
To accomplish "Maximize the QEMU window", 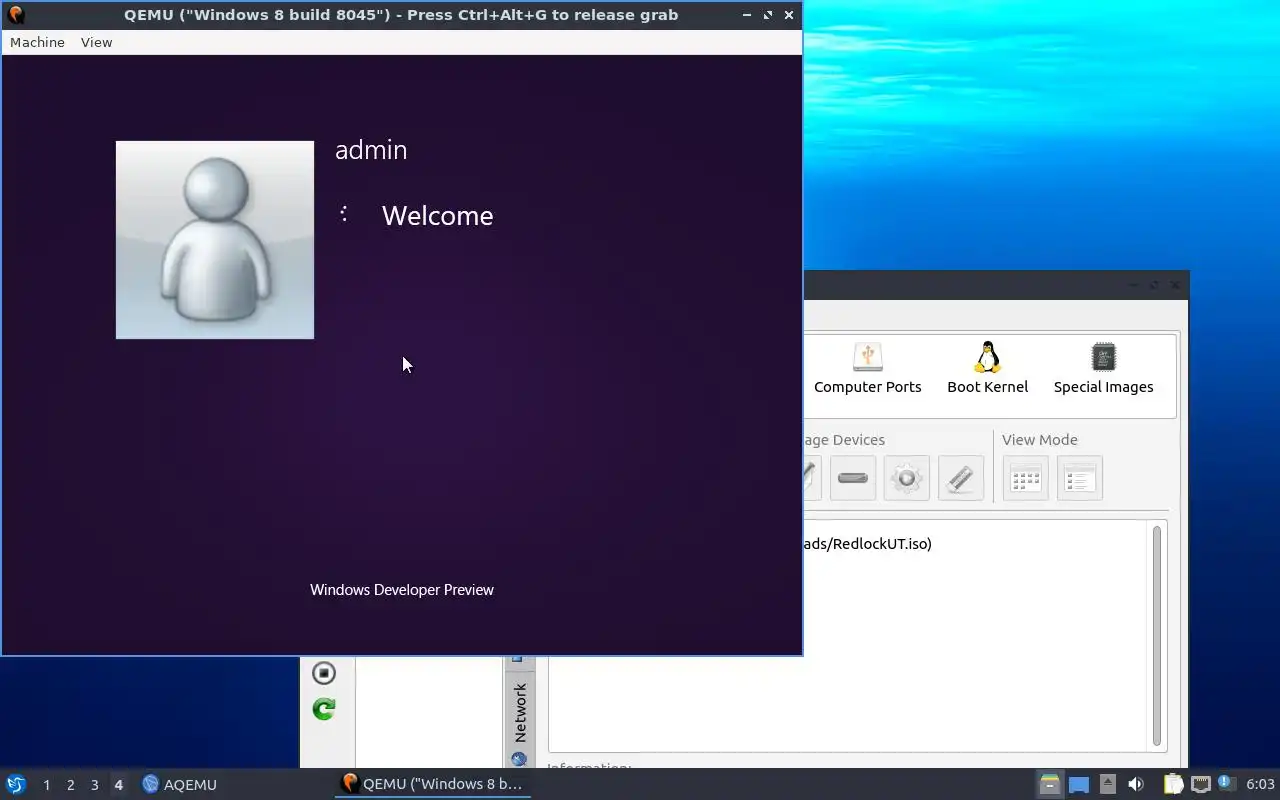I will tap(768, 15).
